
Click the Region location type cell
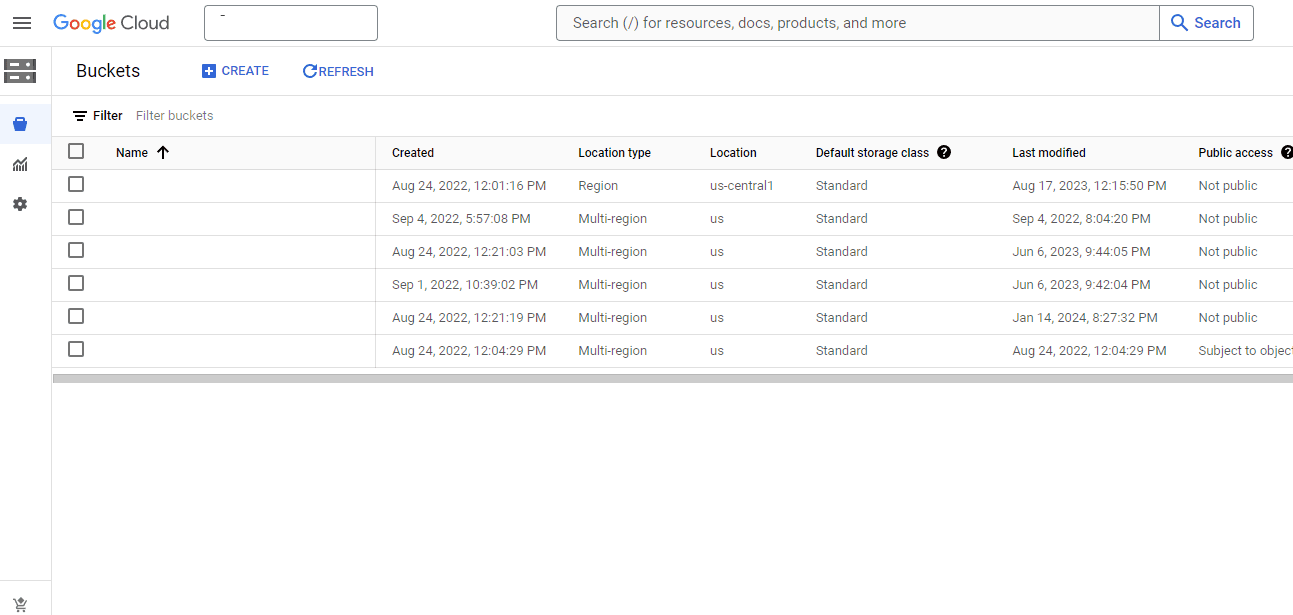tap(598, 186)
